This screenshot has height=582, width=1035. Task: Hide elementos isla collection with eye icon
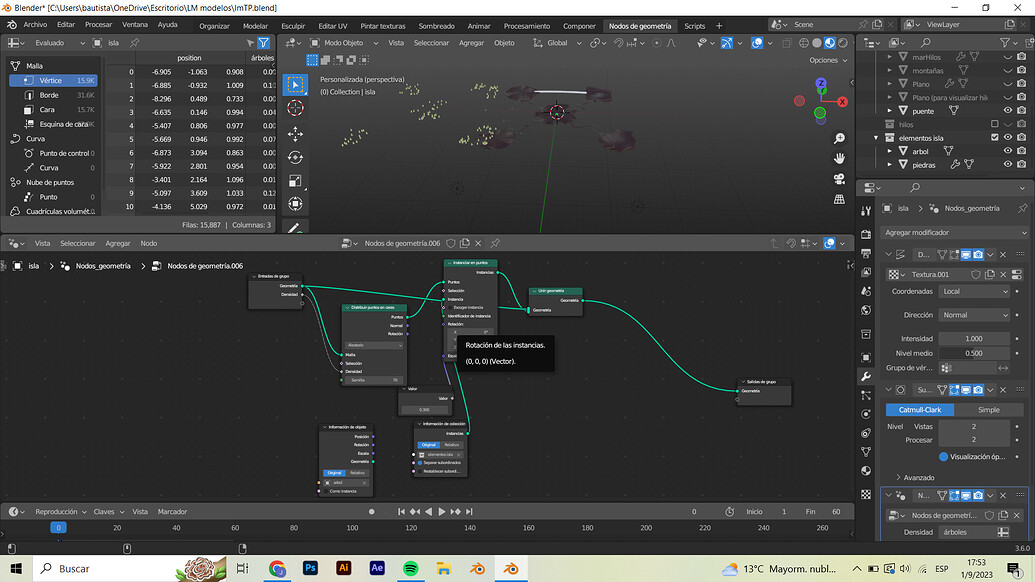coord(1008,138)
